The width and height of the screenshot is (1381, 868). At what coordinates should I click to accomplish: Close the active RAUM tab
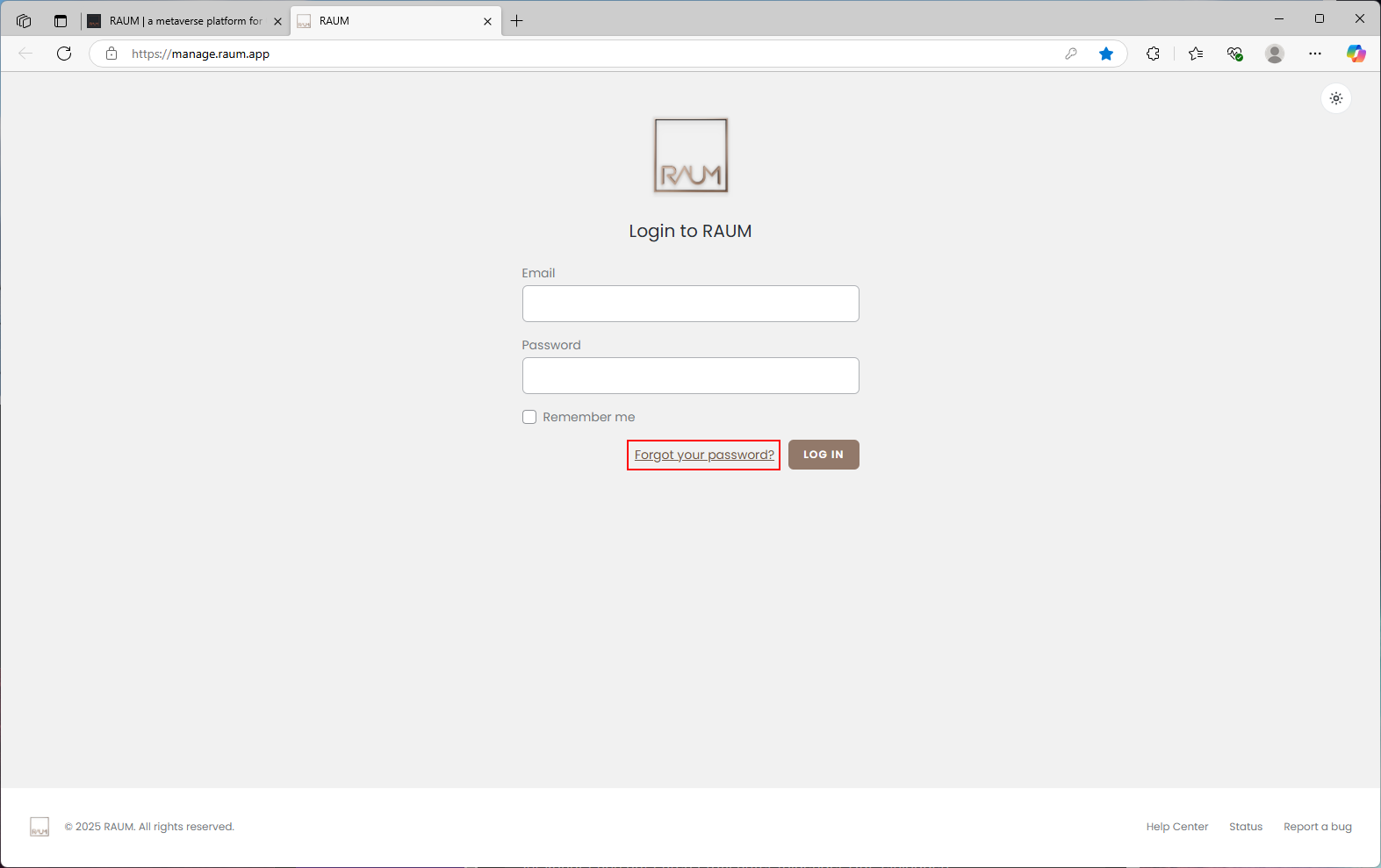point(487,21)
